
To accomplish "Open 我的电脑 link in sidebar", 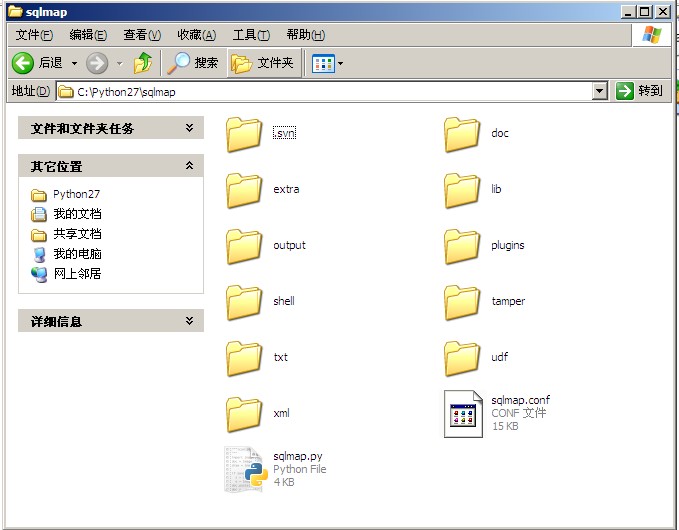I will 77,254.
